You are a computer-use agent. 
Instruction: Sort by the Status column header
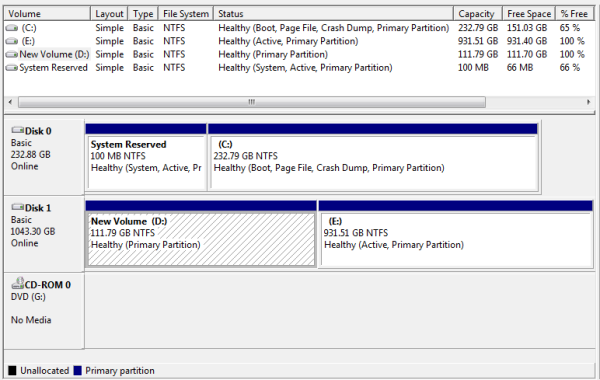[x=334, y=14]
